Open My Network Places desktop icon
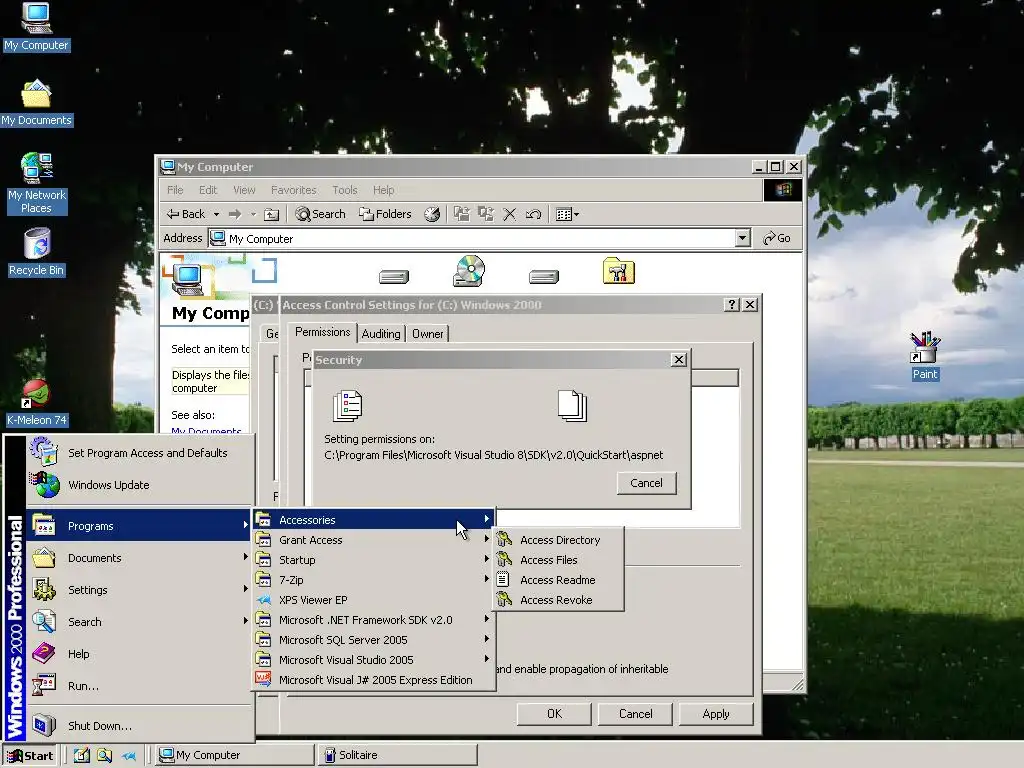Screen dimensions: 1024x768 (x=36, y=184)
